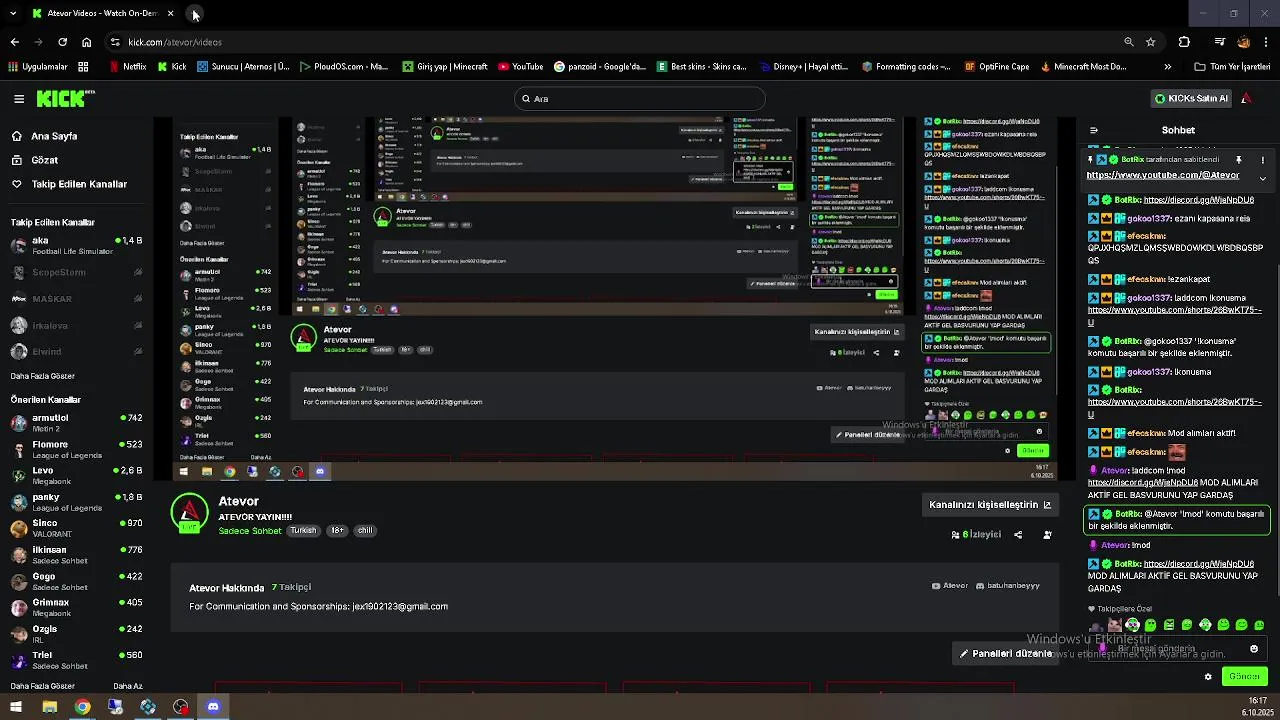Screen dimensions: 1280x720
Task: Click the 18+ tag
Action: coord(337,531)
